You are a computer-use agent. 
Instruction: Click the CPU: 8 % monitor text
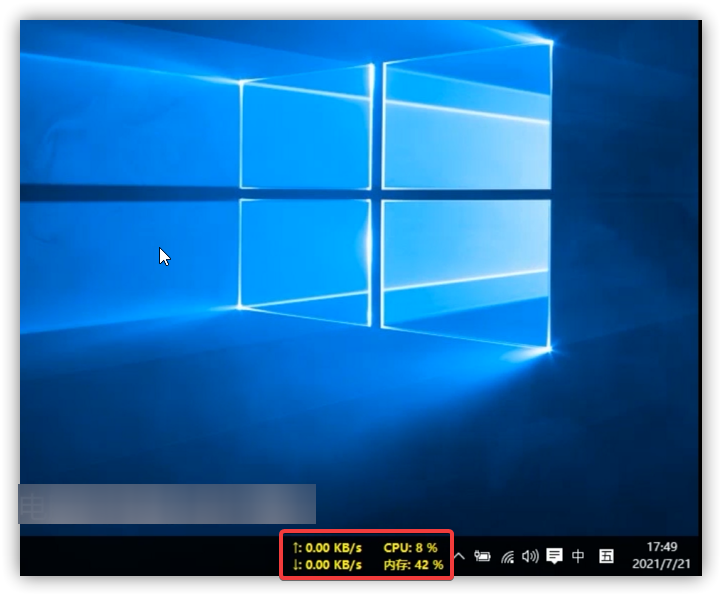pos(410,548)
